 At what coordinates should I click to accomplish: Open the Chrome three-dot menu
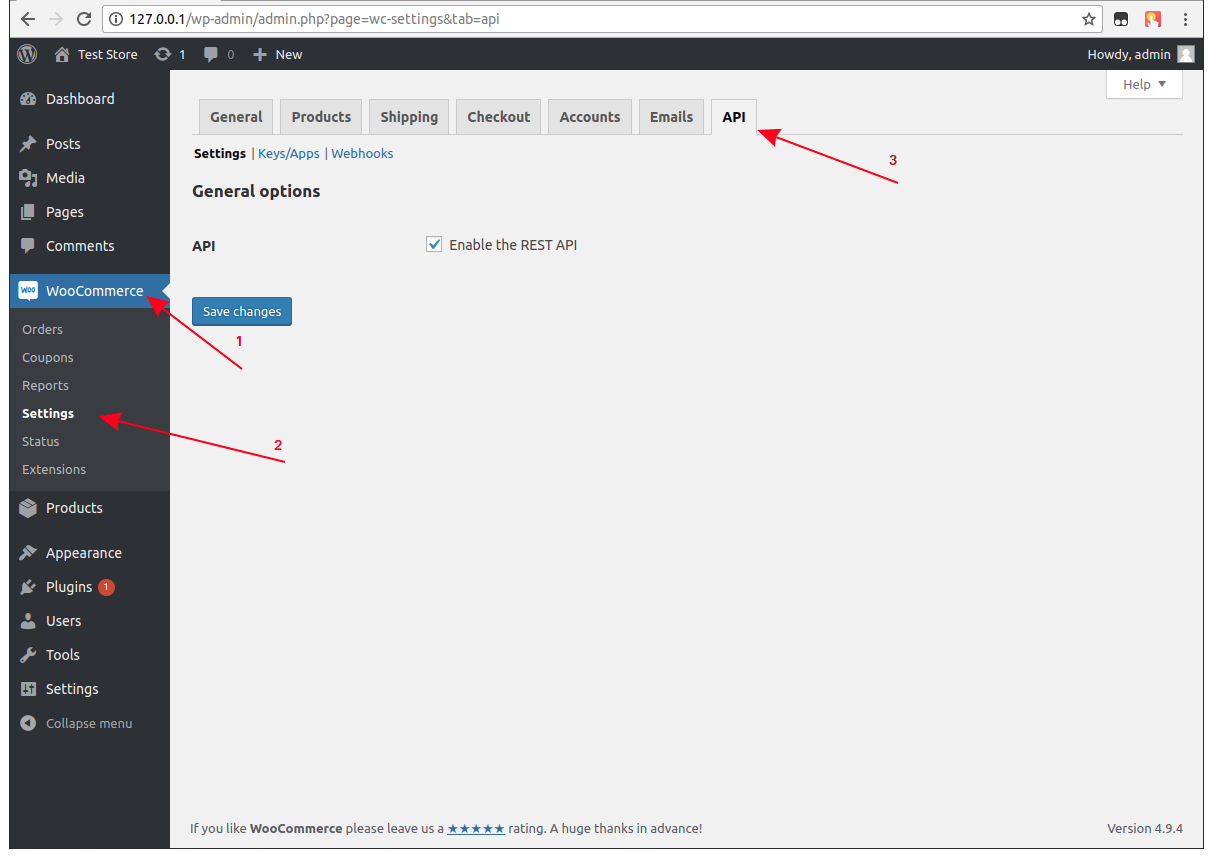[1185, 19]
